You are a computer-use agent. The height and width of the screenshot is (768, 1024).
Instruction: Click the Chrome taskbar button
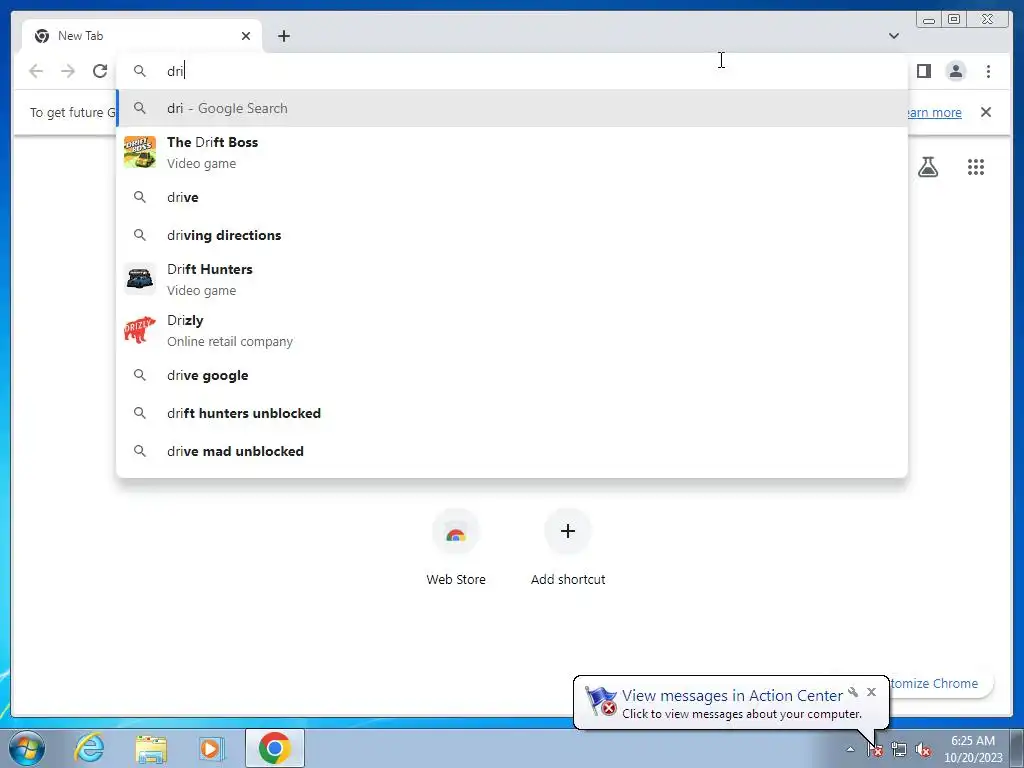[274, 748]
